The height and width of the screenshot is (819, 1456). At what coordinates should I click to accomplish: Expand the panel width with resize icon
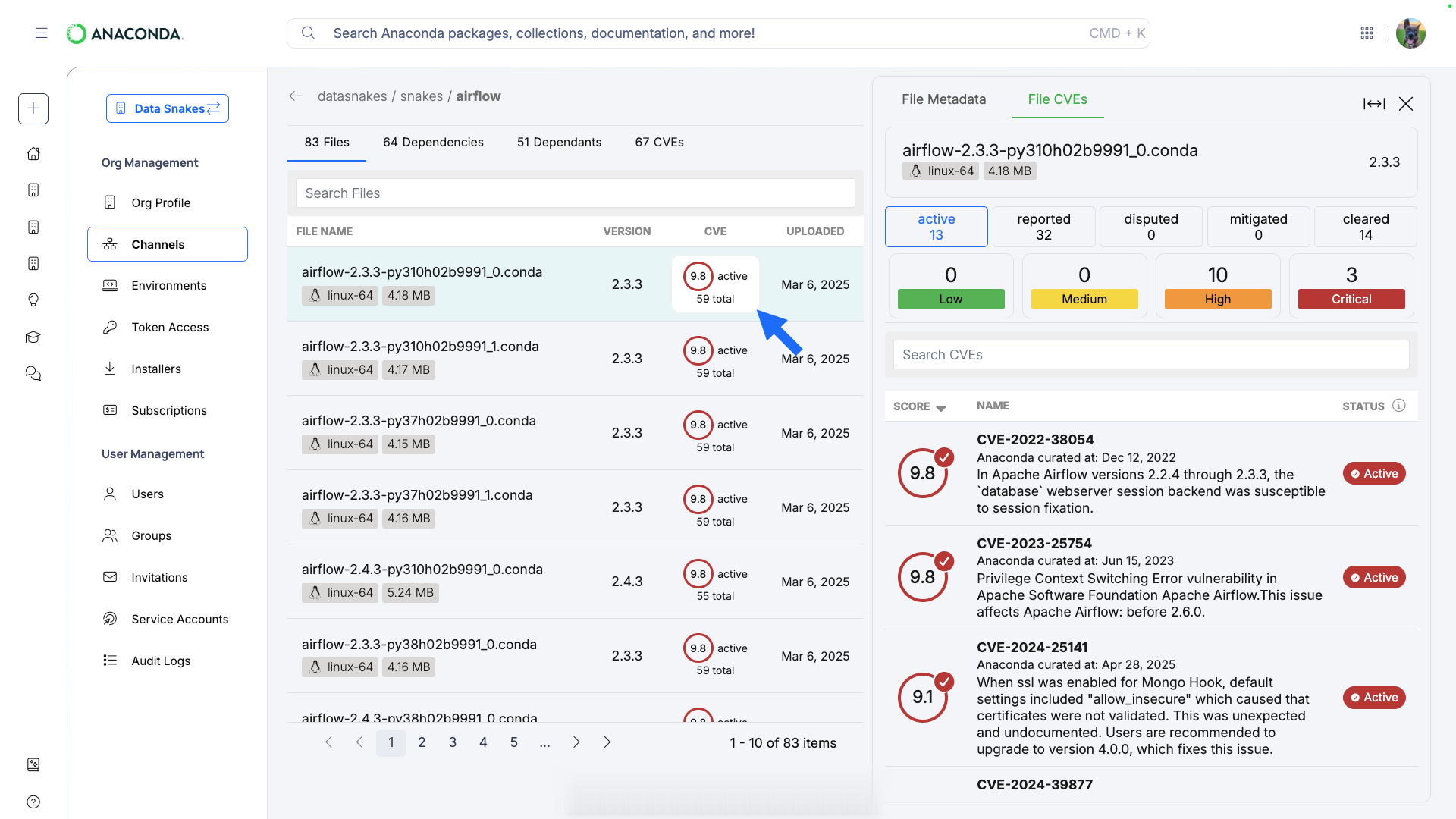(x=1374, y=104)
